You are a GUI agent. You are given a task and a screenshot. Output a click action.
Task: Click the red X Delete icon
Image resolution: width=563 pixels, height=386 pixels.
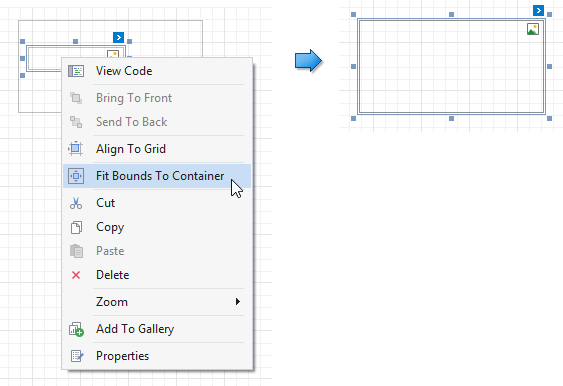tap(76, 275)
